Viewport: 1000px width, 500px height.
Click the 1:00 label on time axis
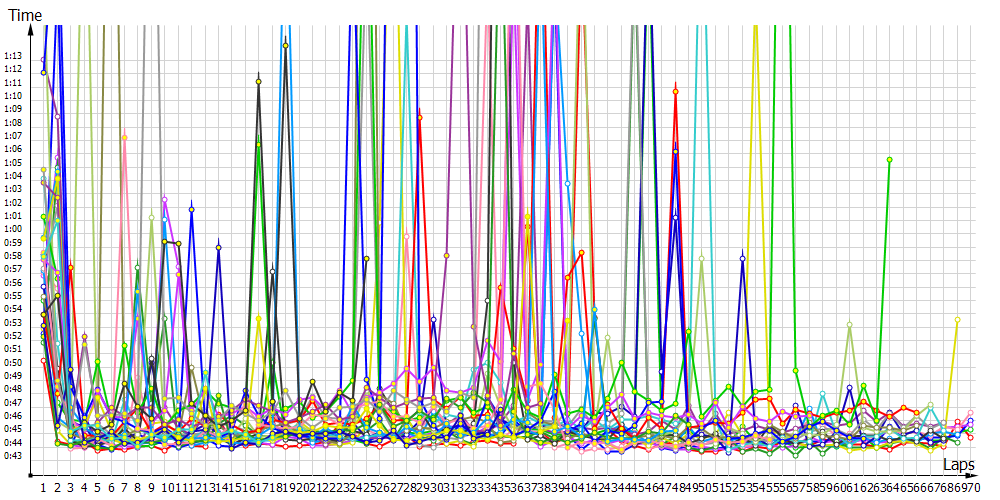(13, 229)
